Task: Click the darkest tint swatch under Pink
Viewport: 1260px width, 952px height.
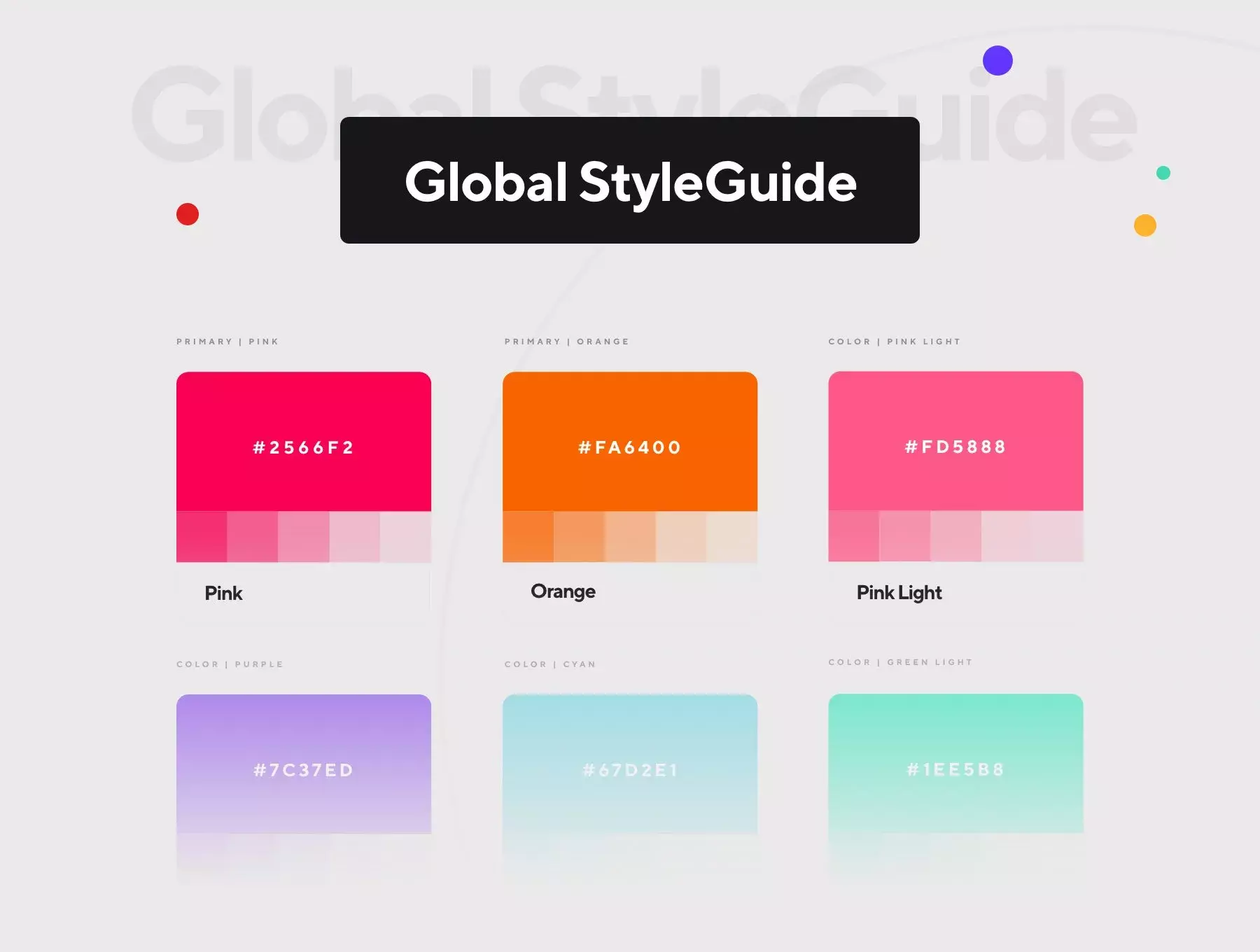Action: pyautogui.click(x=202, y=537)
